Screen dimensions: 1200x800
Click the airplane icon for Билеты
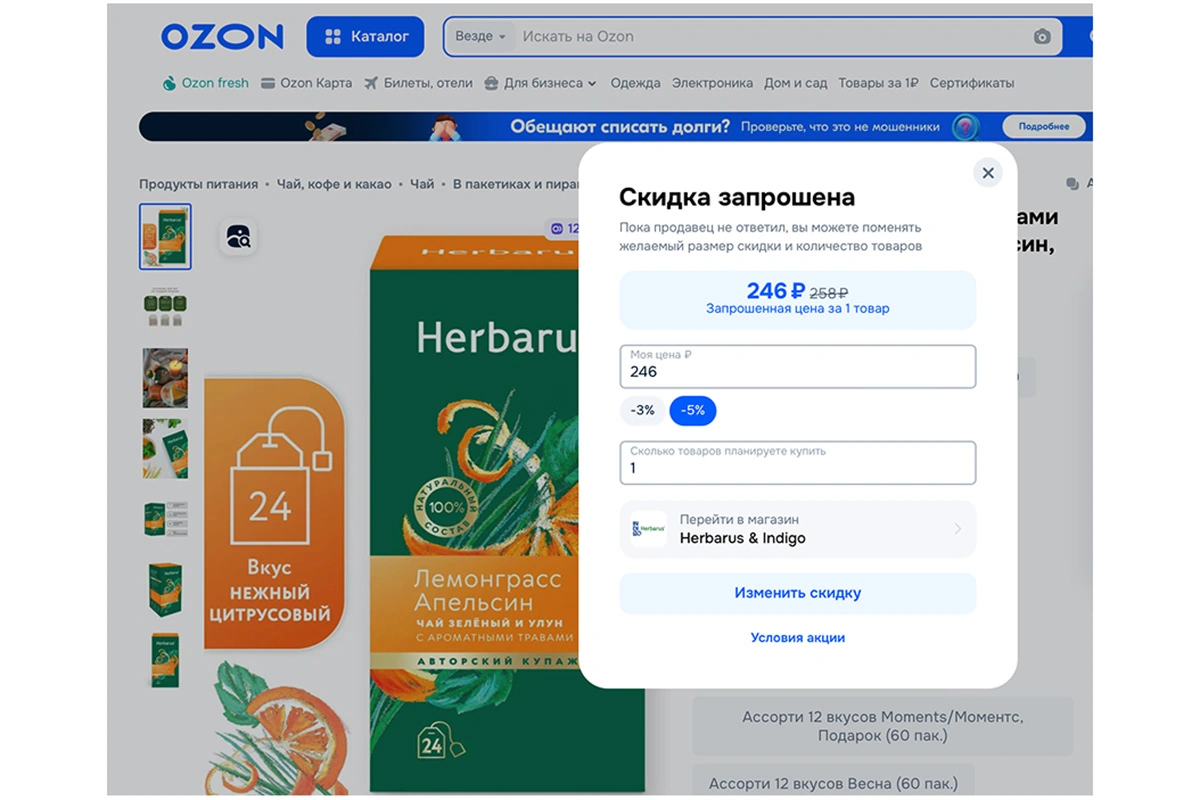coord(372,83)
